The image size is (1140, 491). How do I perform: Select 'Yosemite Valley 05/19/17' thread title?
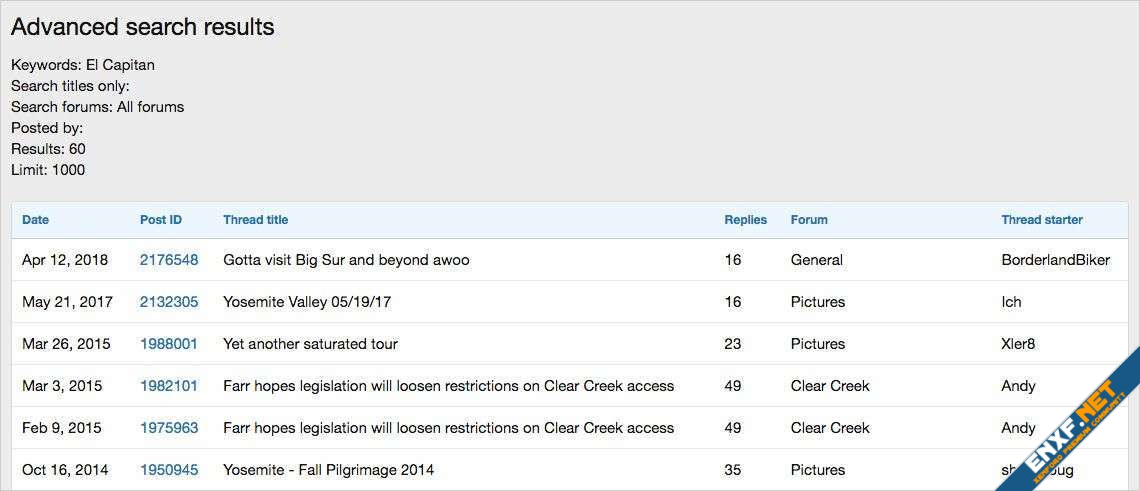pyautogui.click(x=306, y=302)
